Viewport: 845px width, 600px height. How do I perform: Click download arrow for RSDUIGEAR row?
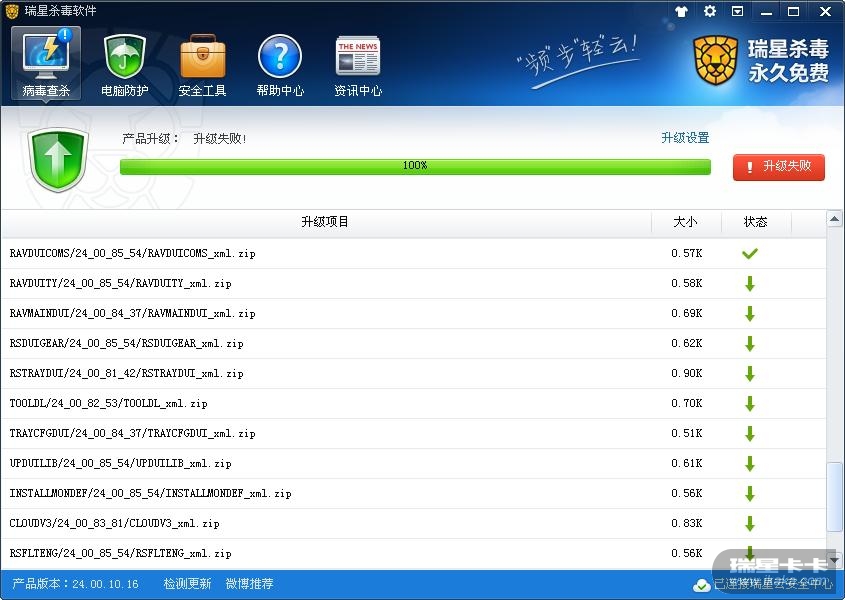[750, 343]
